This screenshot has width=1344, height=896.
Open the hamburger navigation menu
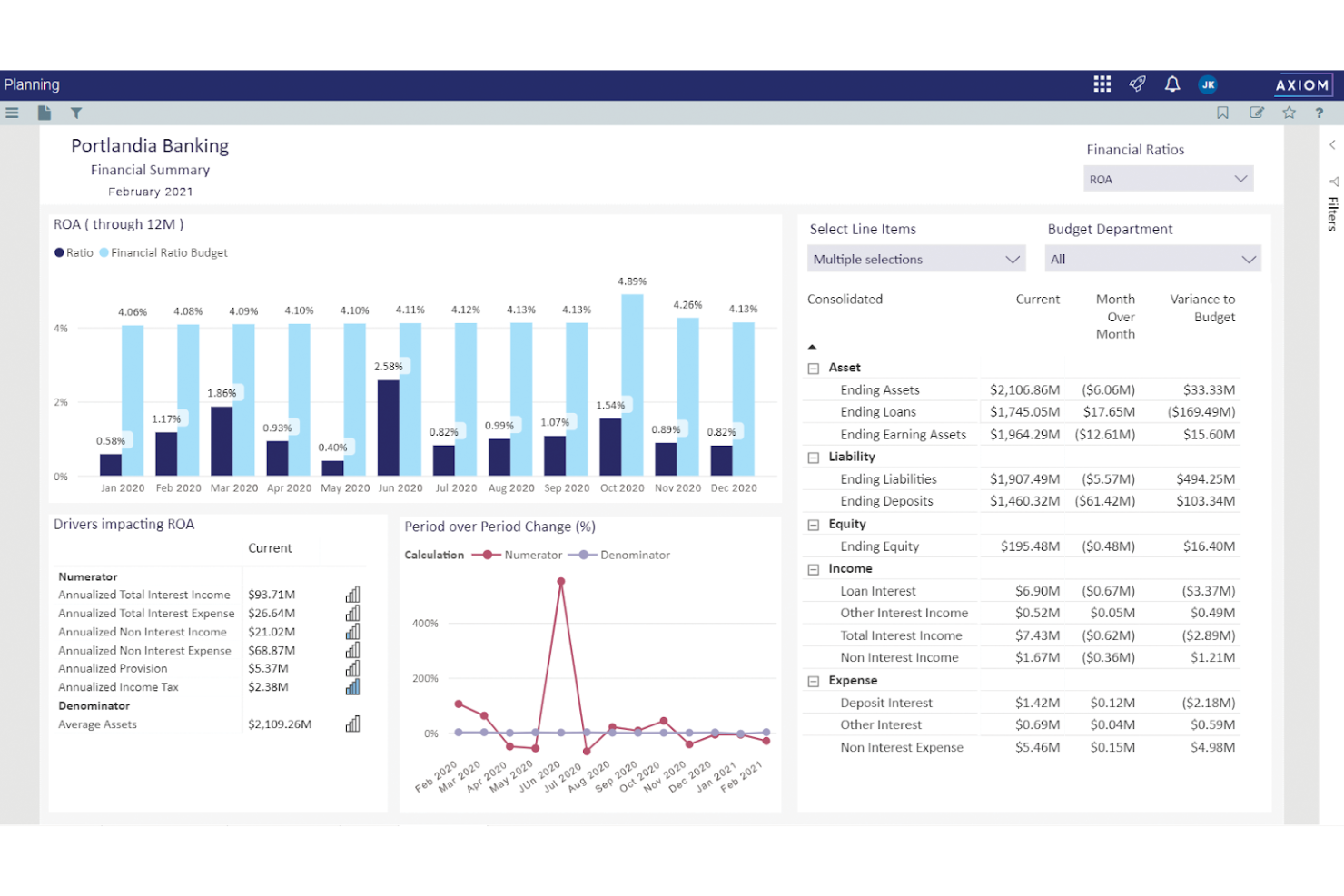[x=12, y=113]
